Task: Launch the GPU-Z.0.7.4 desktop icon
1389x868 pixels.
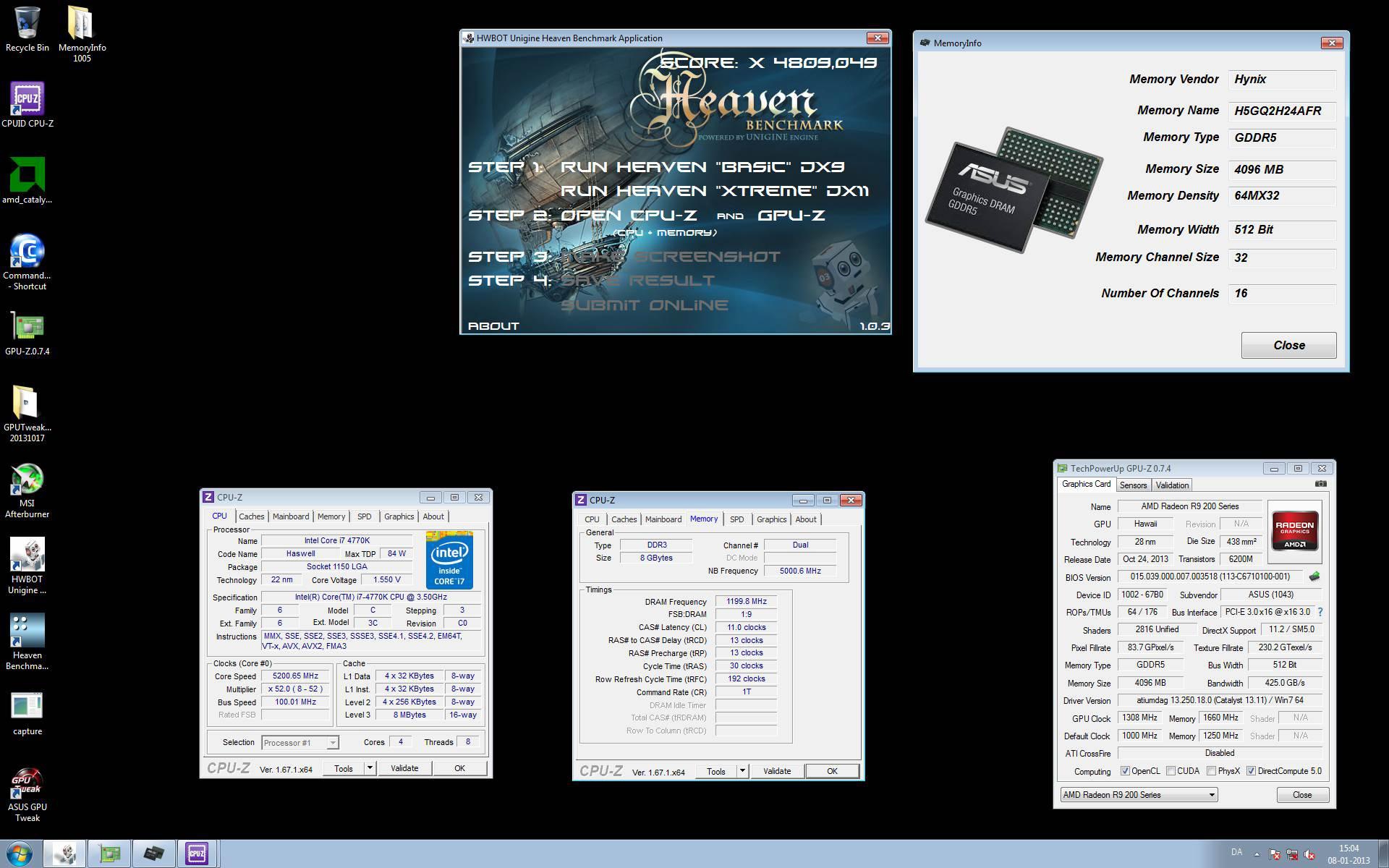Action: click(27, 334)
